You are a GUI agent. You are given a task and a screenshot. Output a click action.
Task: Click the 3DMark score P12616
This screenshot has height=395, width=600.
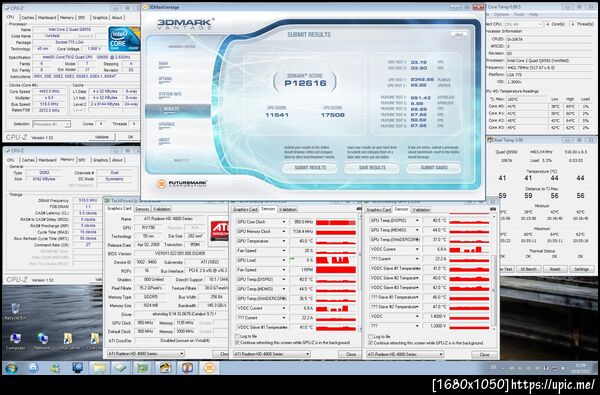305,83
